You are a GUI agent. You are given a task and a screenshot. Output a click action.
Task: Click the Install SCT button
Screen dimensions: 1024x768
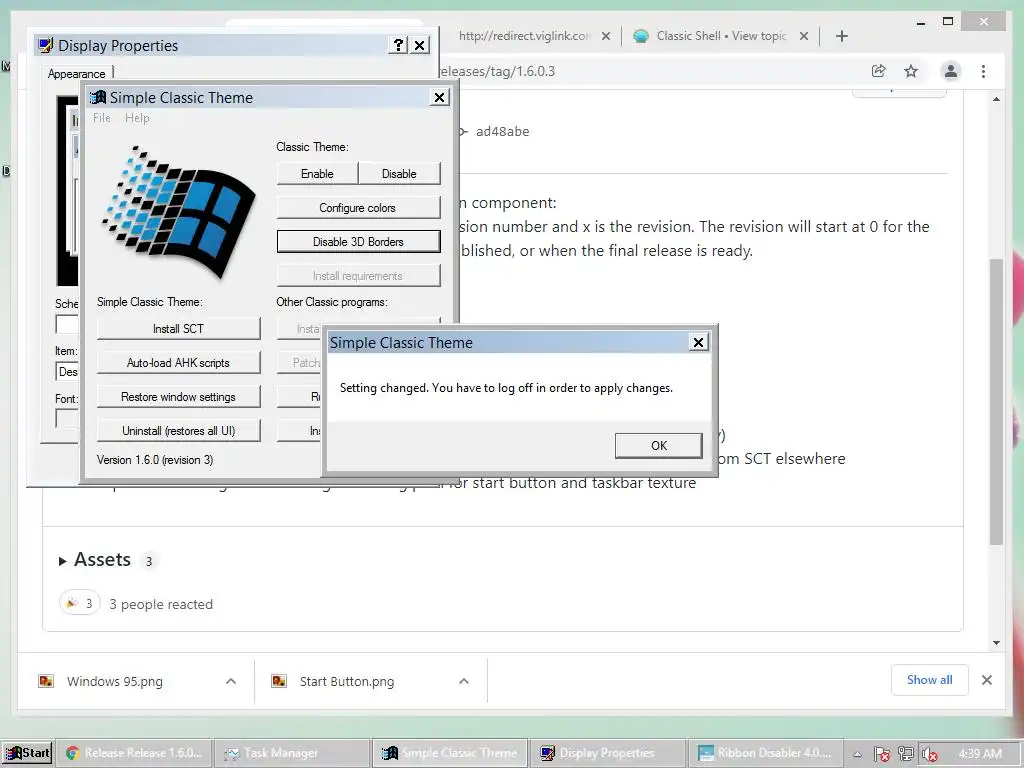click(178, 328)
